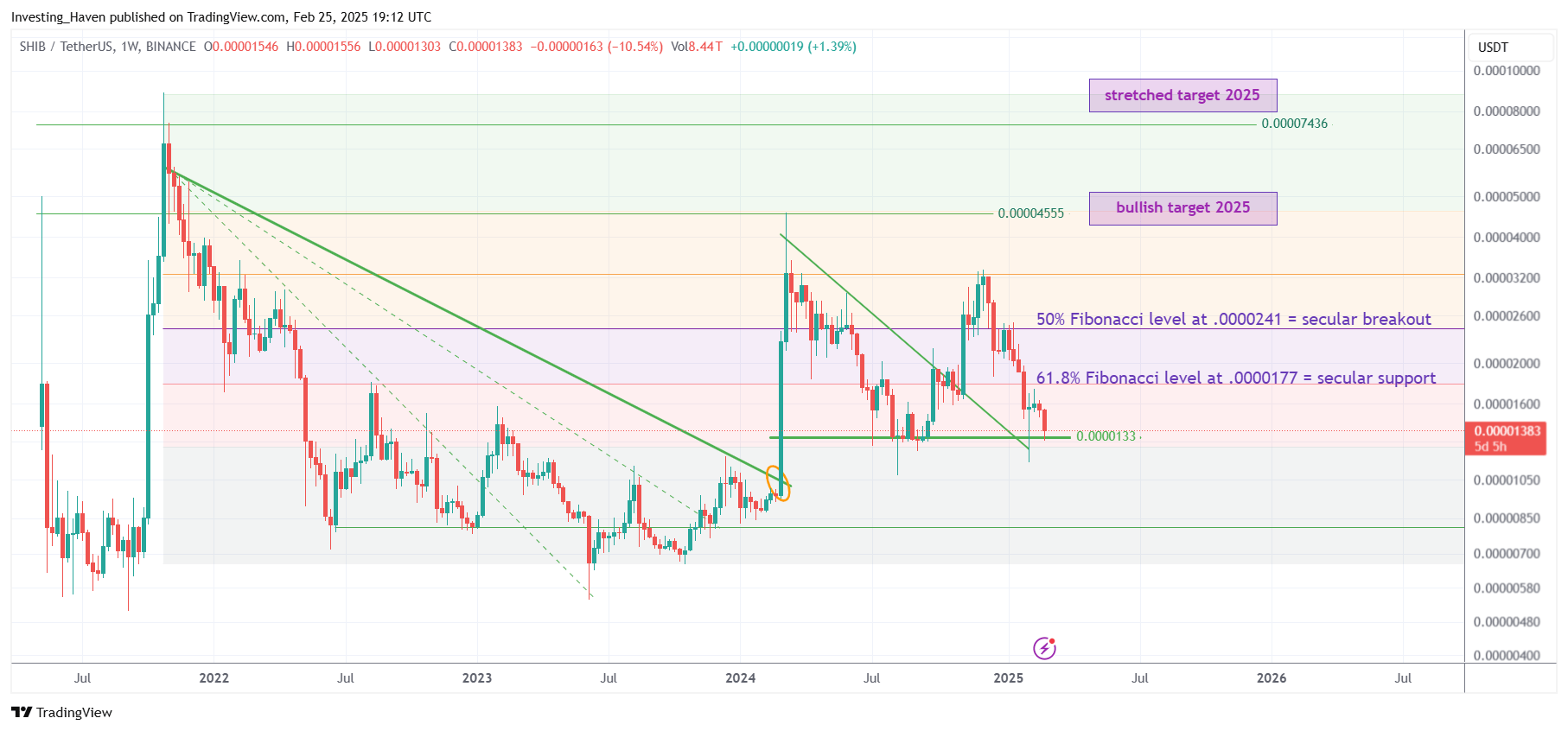
Task: Click the open price O0.00001546 value
Action: [241, 47]
